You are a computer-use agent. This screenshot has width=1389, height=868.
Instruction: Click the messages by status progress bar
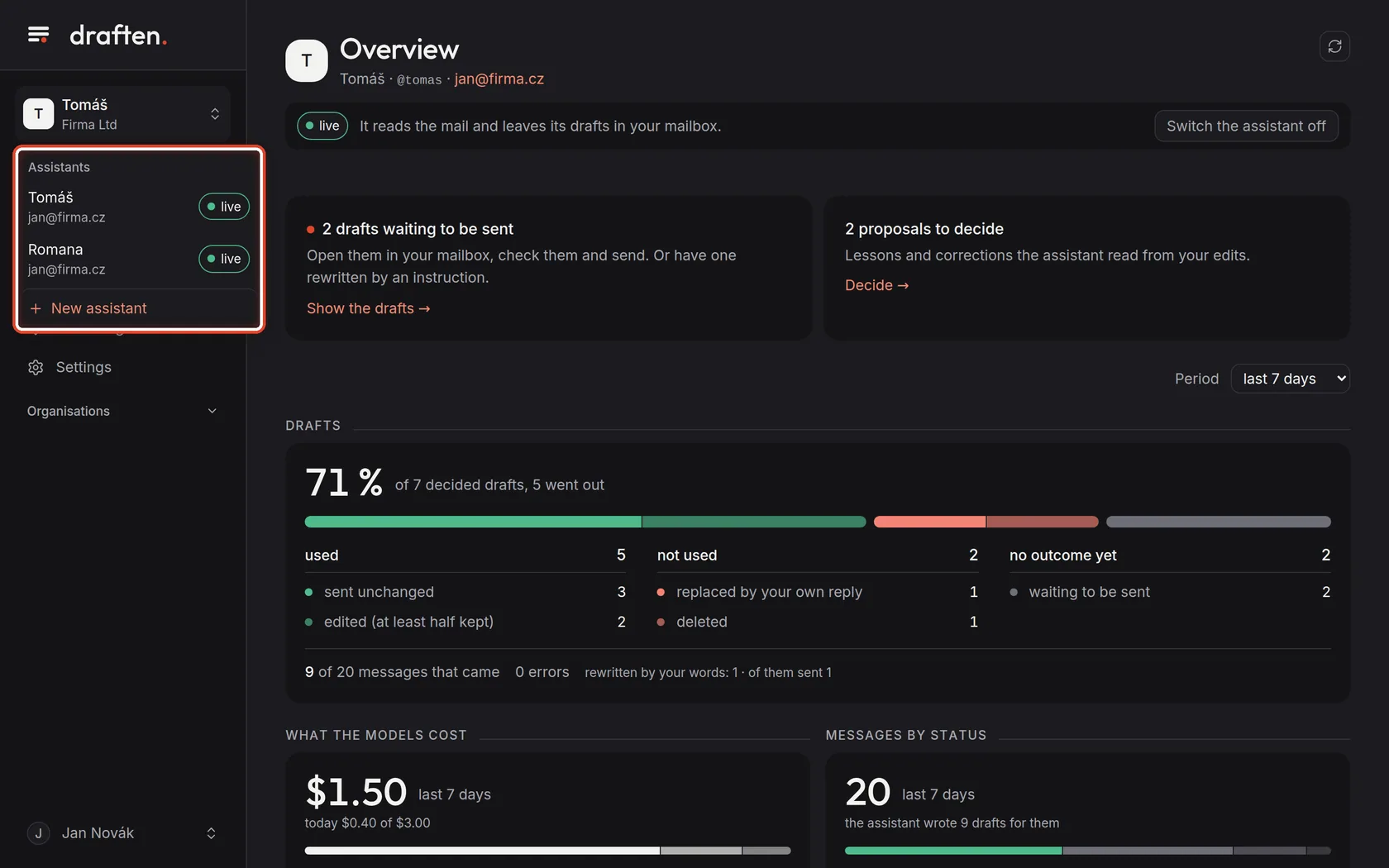point(1088,851)
